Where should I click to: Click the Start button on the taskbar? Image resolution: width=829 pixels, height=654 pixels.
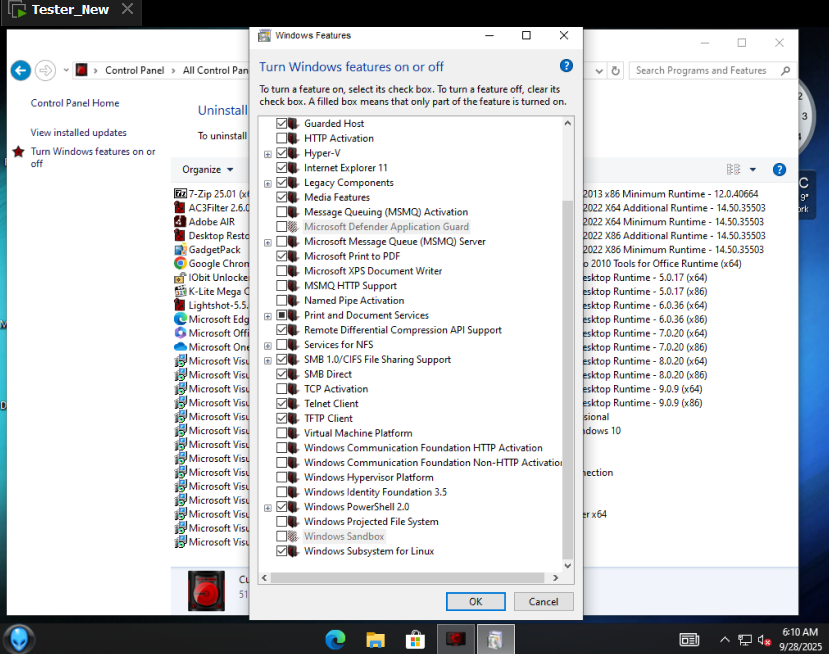(19, 638)
